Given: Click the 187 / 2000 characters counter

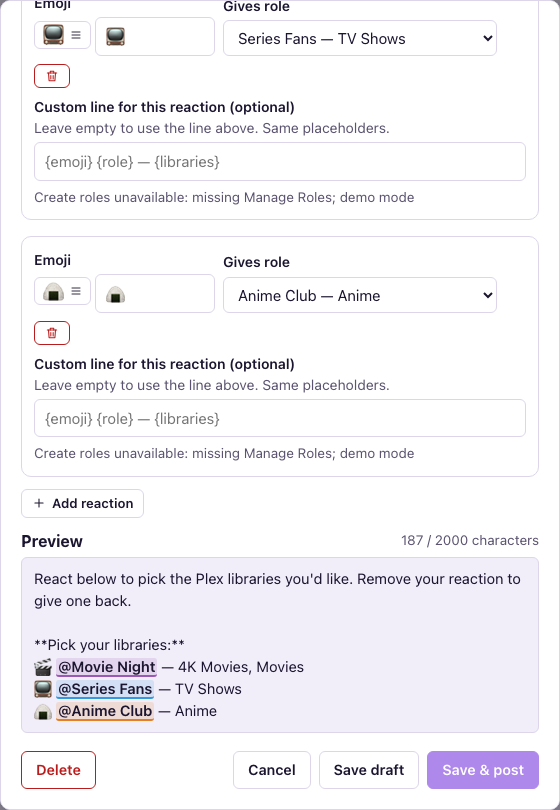Looking at the screenshot, I should pyautogui.click(x=470, y=540).
